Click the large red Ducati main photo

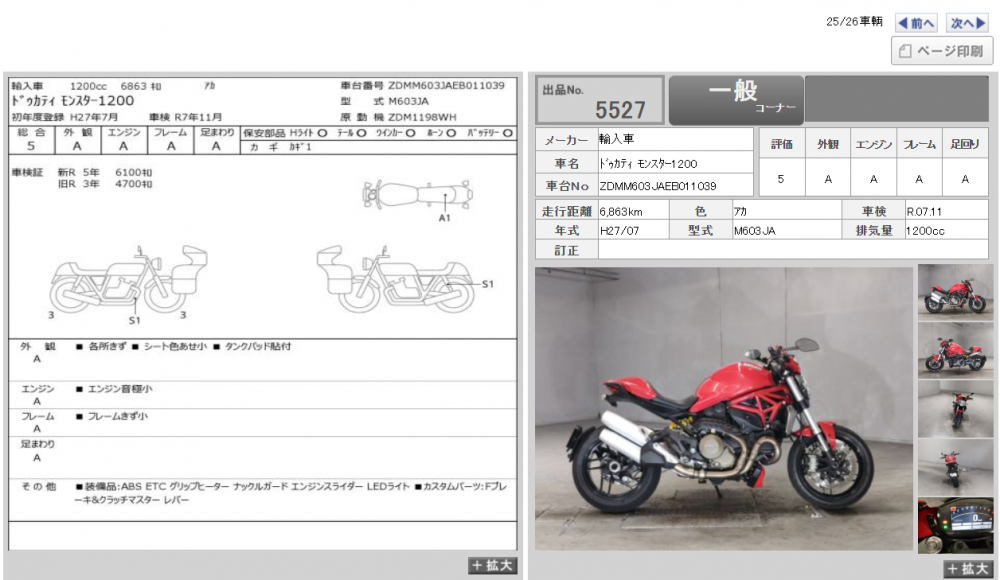pyautogui.click(x=724, y=408)
